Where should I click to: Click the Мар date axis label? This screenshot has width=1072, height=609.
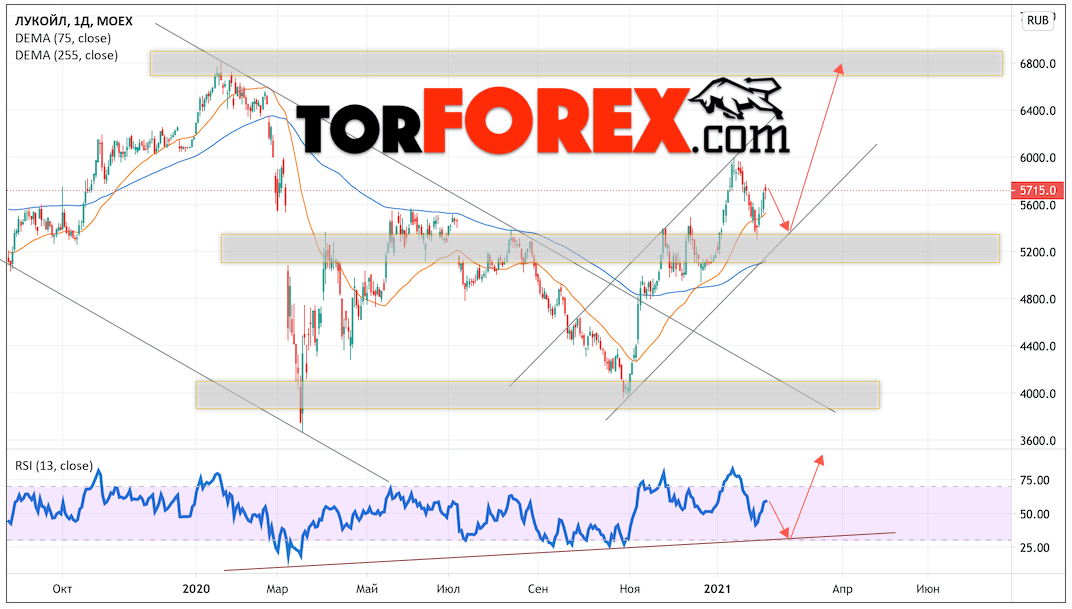tap(276, 588)
